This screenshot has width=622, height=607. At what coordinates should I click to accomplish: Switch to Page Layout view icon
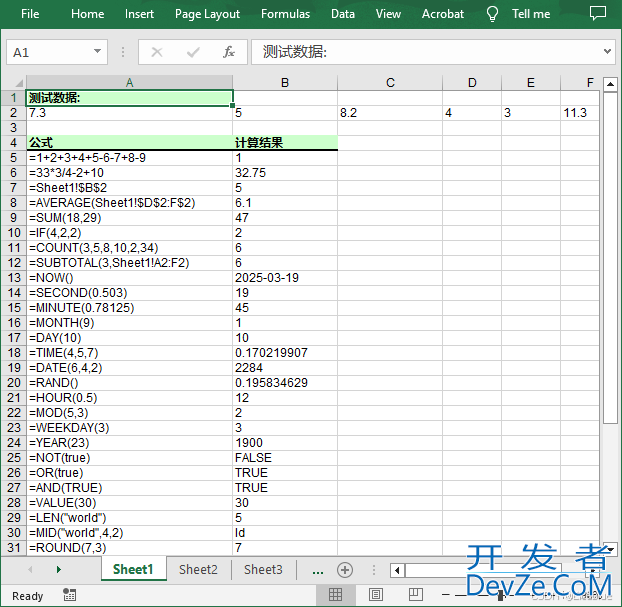click(x=376, y=594)
